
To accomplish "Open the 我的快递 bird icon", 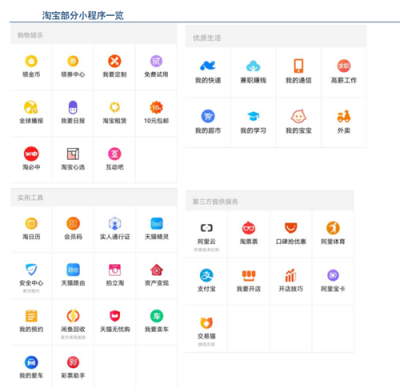I will click(208, 66).
